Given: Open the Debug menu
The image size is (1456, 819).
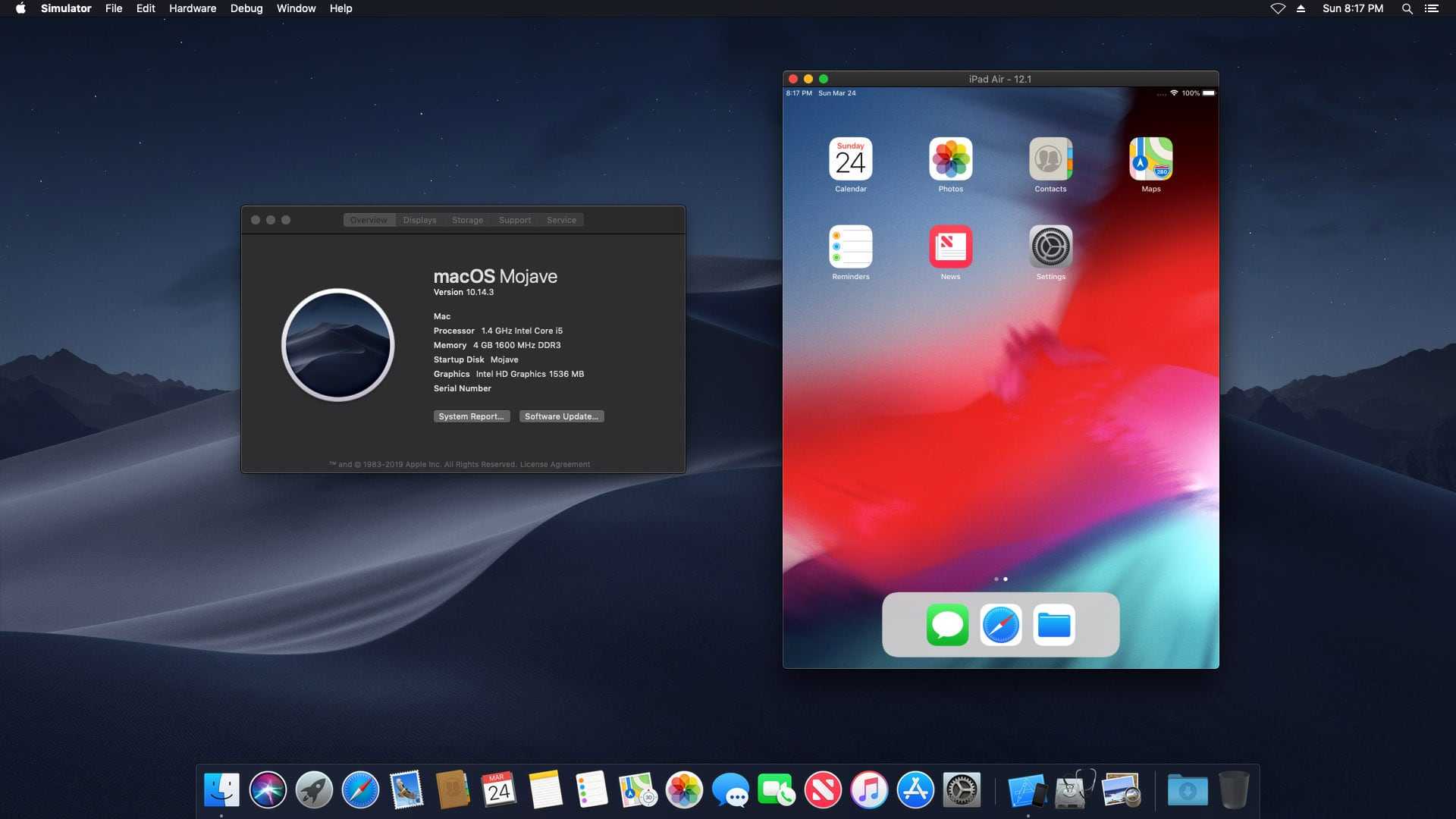Looking at the screenshot, I should click(246, 8).
